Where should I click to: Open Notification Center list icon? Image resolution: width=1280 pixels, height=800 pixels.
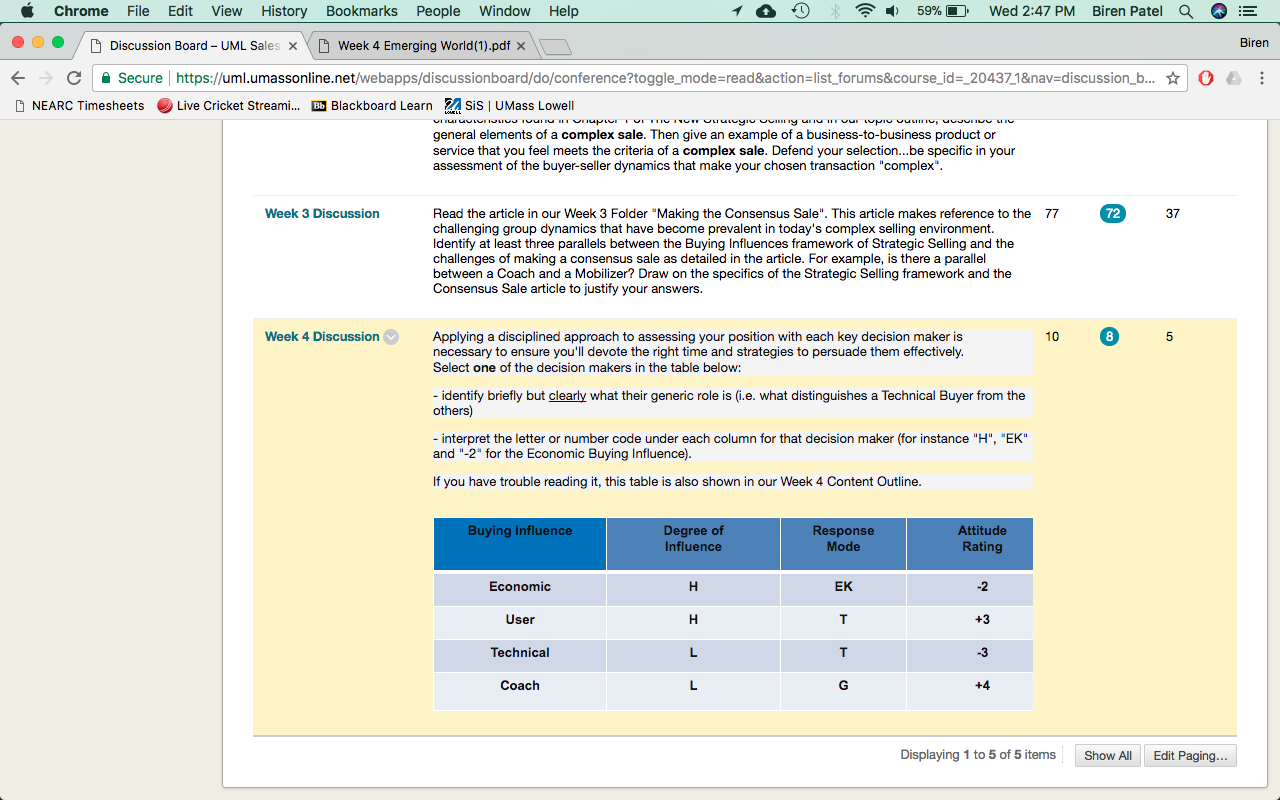[x=1247, y=11]
